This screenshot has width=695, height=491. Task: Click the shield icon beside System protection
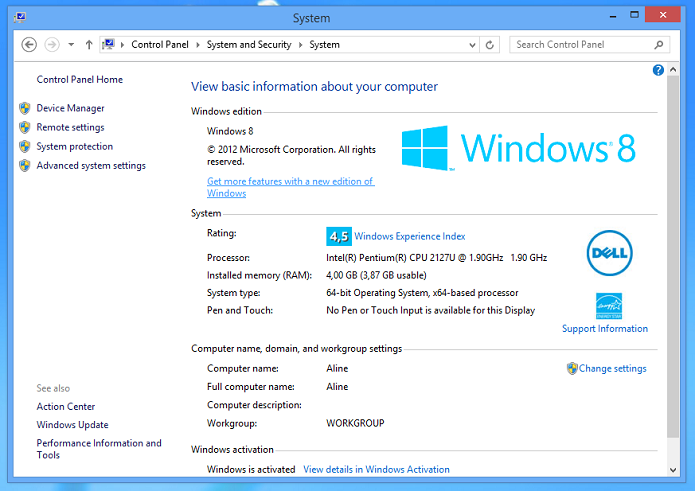[25, 147]
